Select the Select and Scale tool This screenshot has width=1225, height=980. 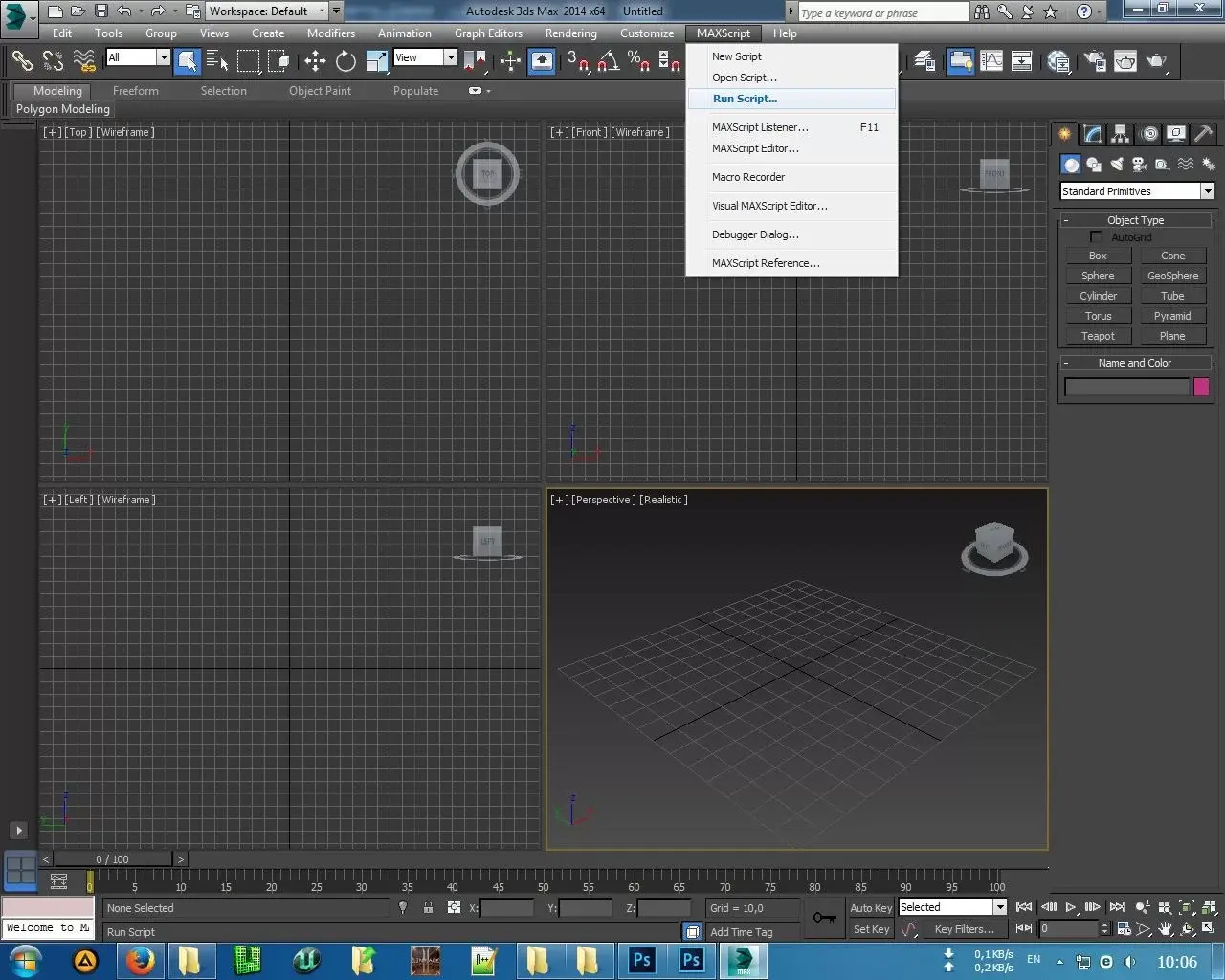click(377, 61)
